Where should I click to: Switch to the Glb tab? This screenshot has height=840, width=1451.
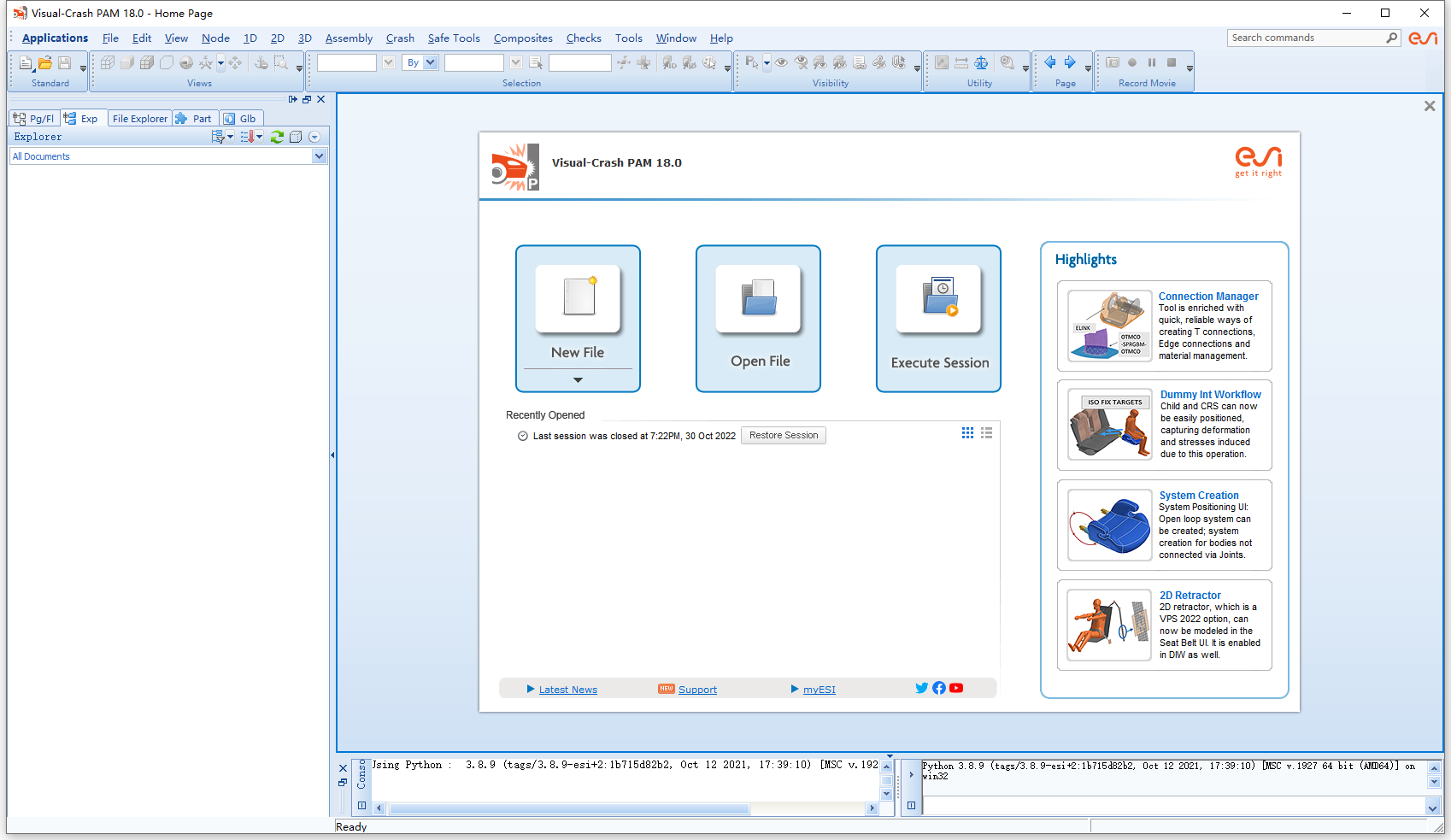(x=240, y=119)
